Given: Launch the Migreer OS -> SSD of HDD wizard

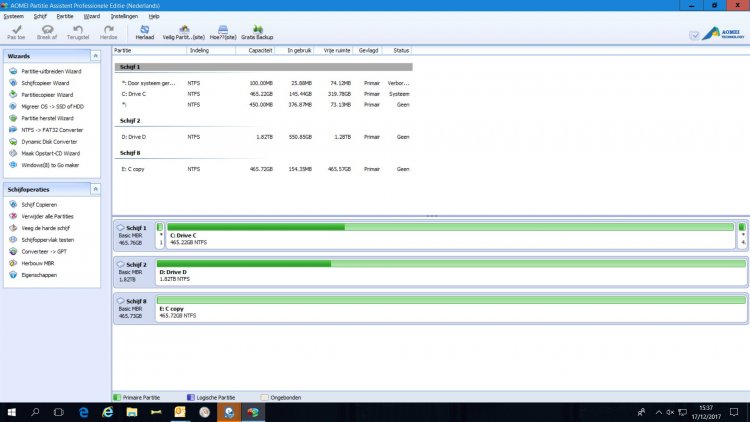Looking at the screenshot, I should point(51,106).
